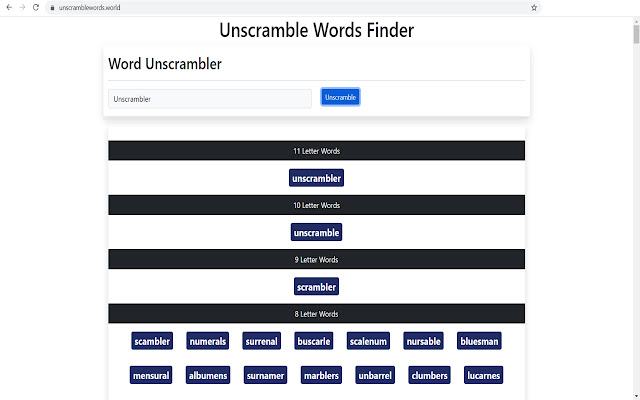Click the Unscrambler text input field
The width and height of the screenshot is (640, 400).
[x=210, y=99]
